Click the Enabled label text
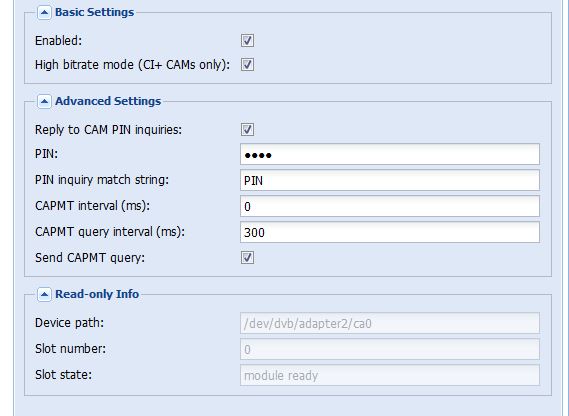Viewport: 569px width, 416px height. pyautogui.click(x=58, y=41)
